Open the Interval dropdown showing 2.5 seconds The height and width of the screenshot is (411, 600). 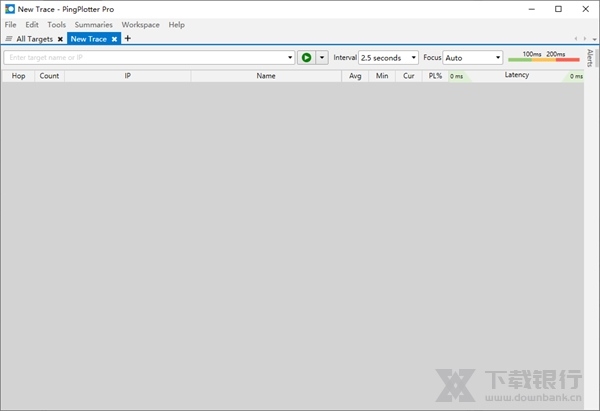coord(388,58)
